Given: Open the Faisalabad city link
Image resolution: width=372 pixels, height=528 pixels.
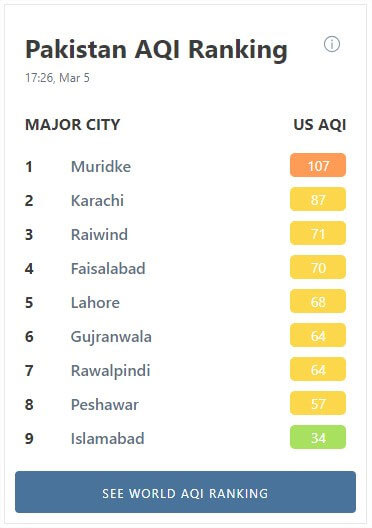Looking at the screenshot, I should click(x=108, y=268).
